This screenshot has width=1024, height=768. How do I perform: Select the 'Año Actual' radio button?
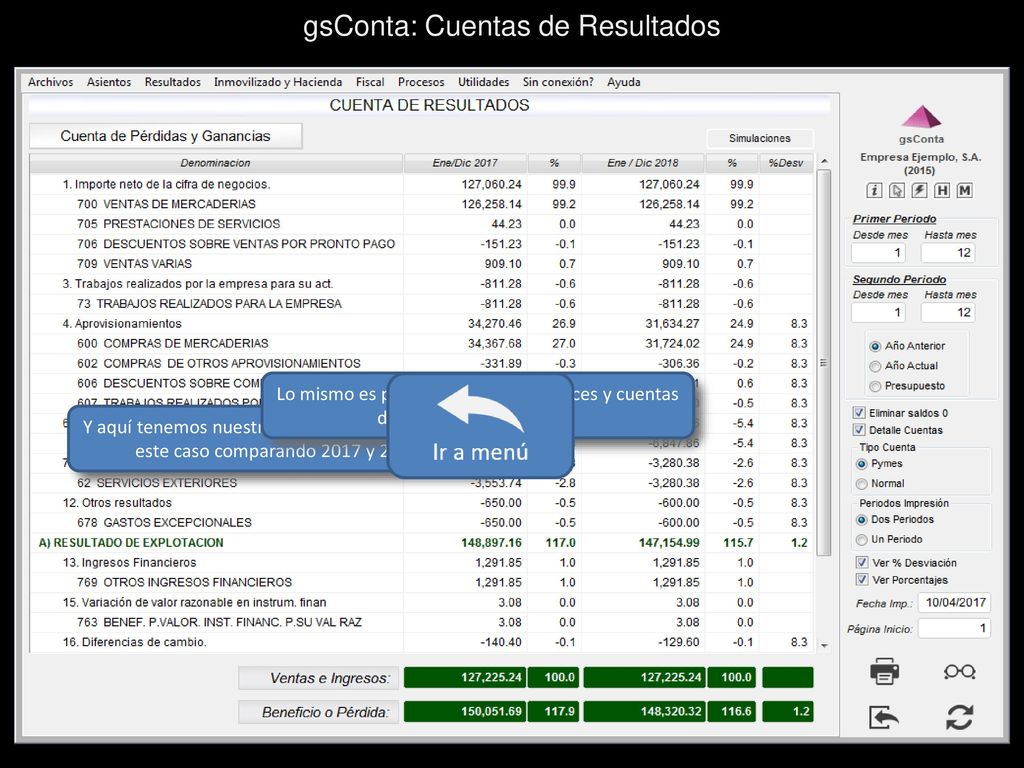pyautogui.click(x=875, y=366)
